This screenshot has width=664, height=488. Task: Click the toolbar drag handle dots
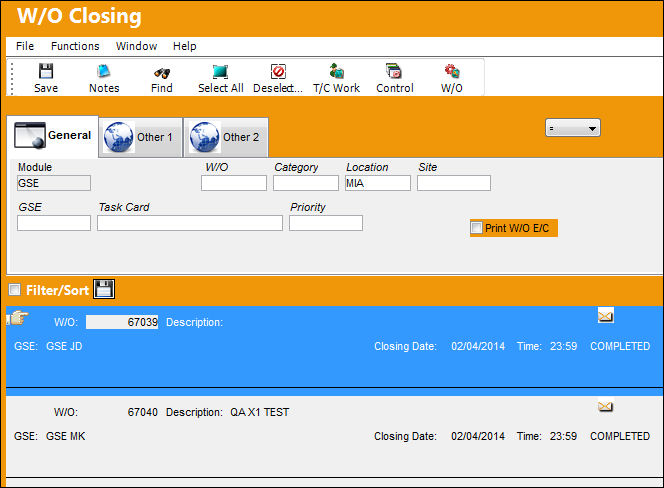(12, 78)
